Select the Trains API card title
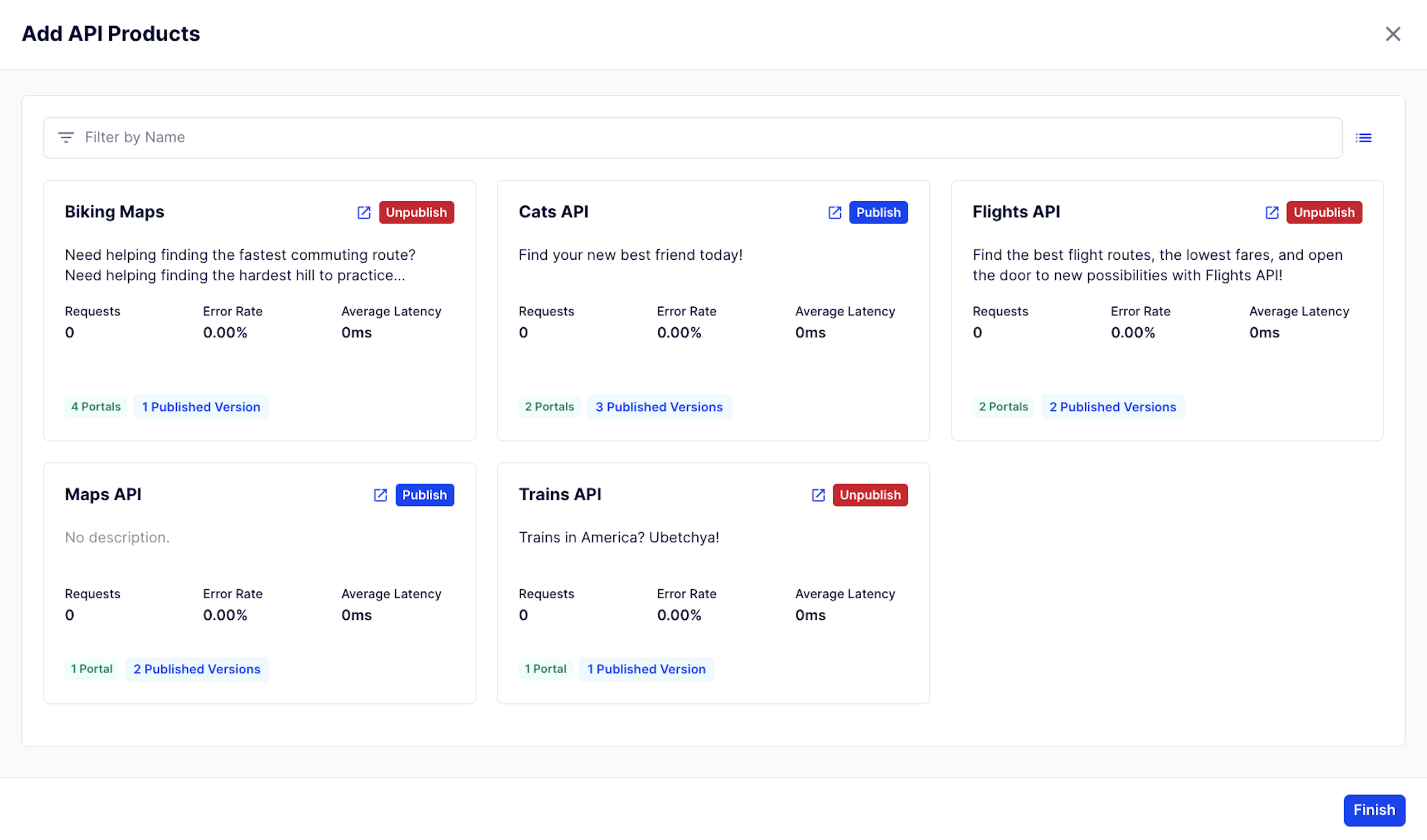The width and height of the screenshot is (1427, 840). 560,494
